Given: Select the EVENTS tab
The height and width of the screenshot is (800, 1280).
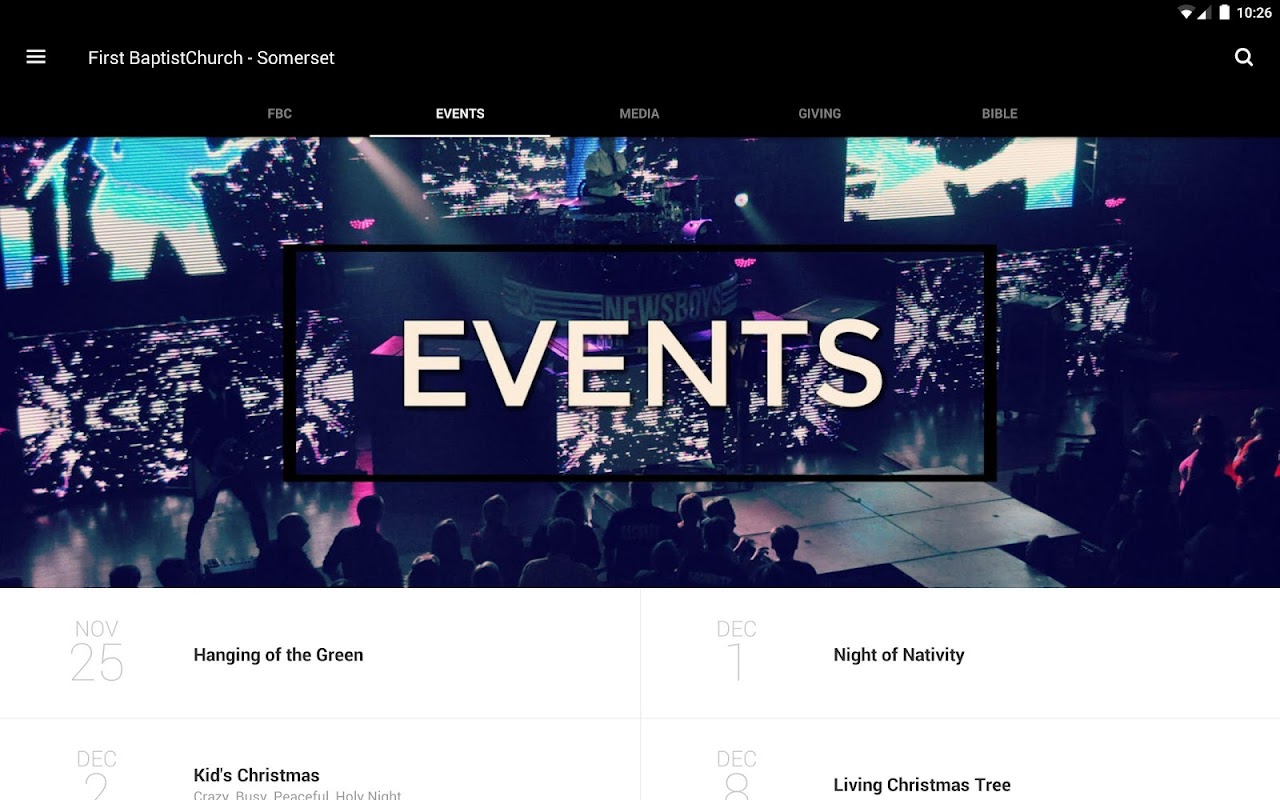Looking at the screenshot, I should tap(460, 114).
